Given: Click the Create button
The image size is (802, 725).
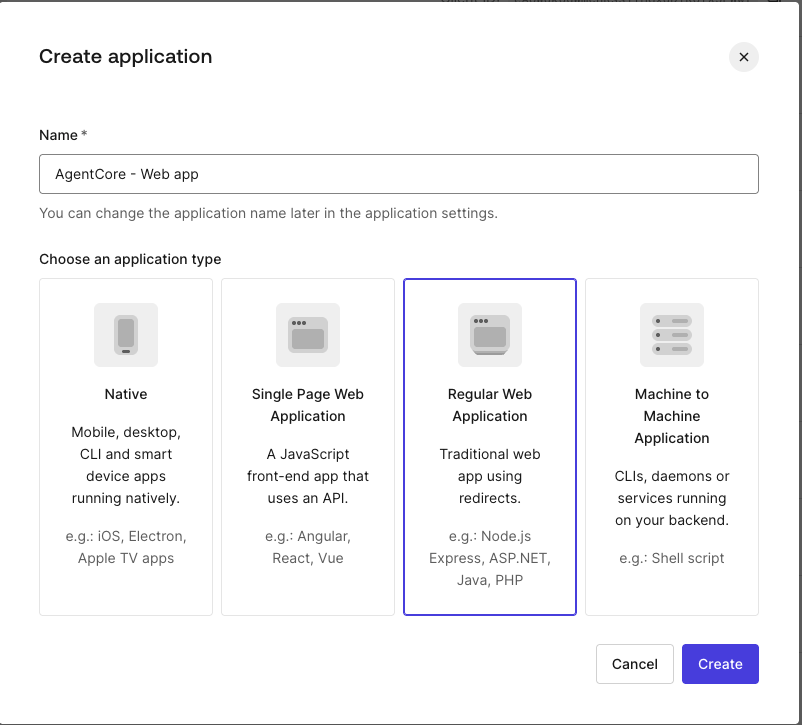Looking at the screenshot, I should tap(720, 663).
